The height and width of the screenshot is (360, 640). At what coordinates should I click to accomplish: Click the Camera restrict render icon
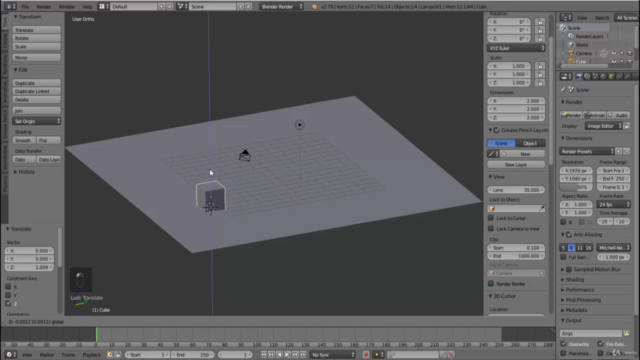[x=630, y=53]
